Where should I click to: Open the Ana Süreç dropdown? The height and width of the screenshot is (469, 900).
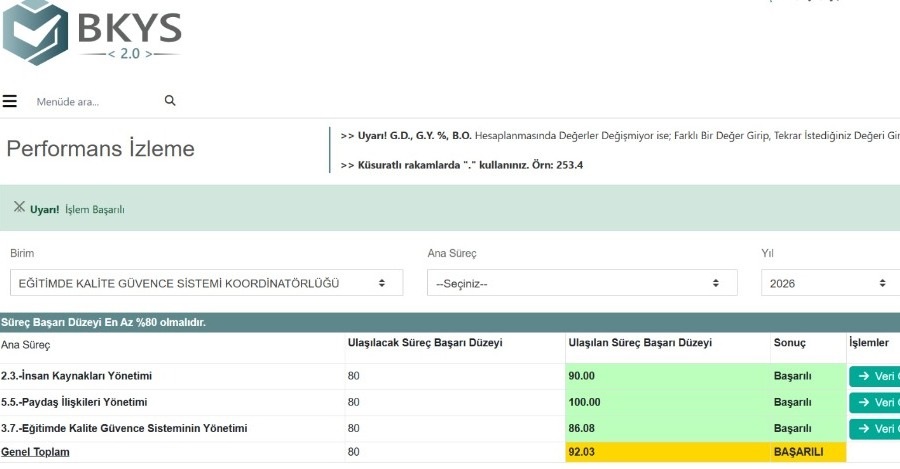(582, 283)
